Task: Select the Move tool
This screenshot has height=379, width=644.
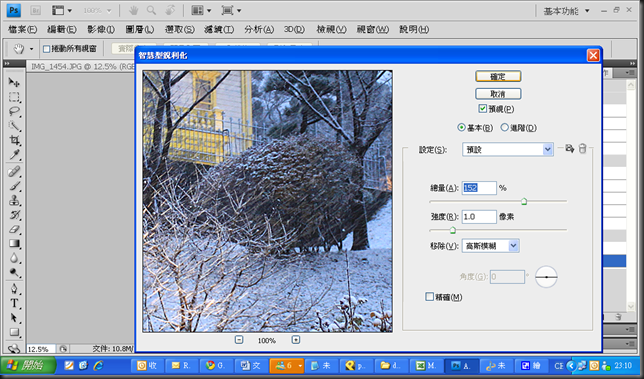Action: 14,82
